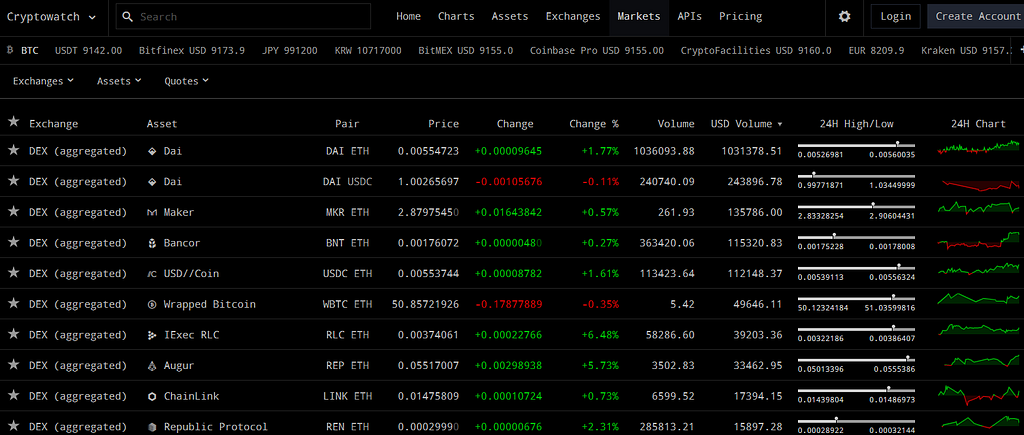Favorite the DAI ETH market star
This screenshot has height=435, width=1024.
[x=13, y=150]
